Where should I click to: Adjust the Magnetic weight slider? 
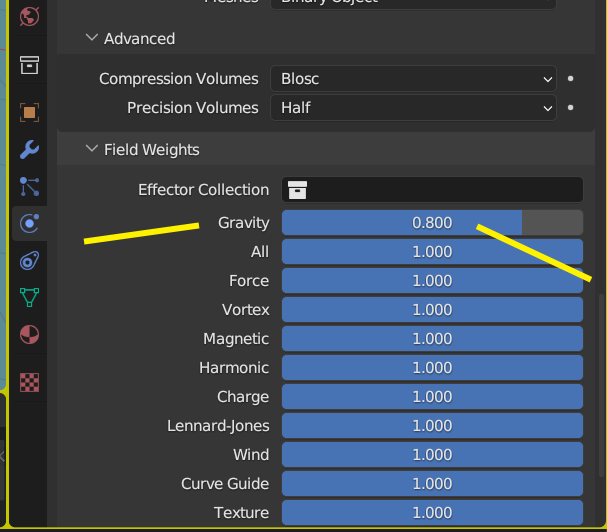[x=432, y=339]
